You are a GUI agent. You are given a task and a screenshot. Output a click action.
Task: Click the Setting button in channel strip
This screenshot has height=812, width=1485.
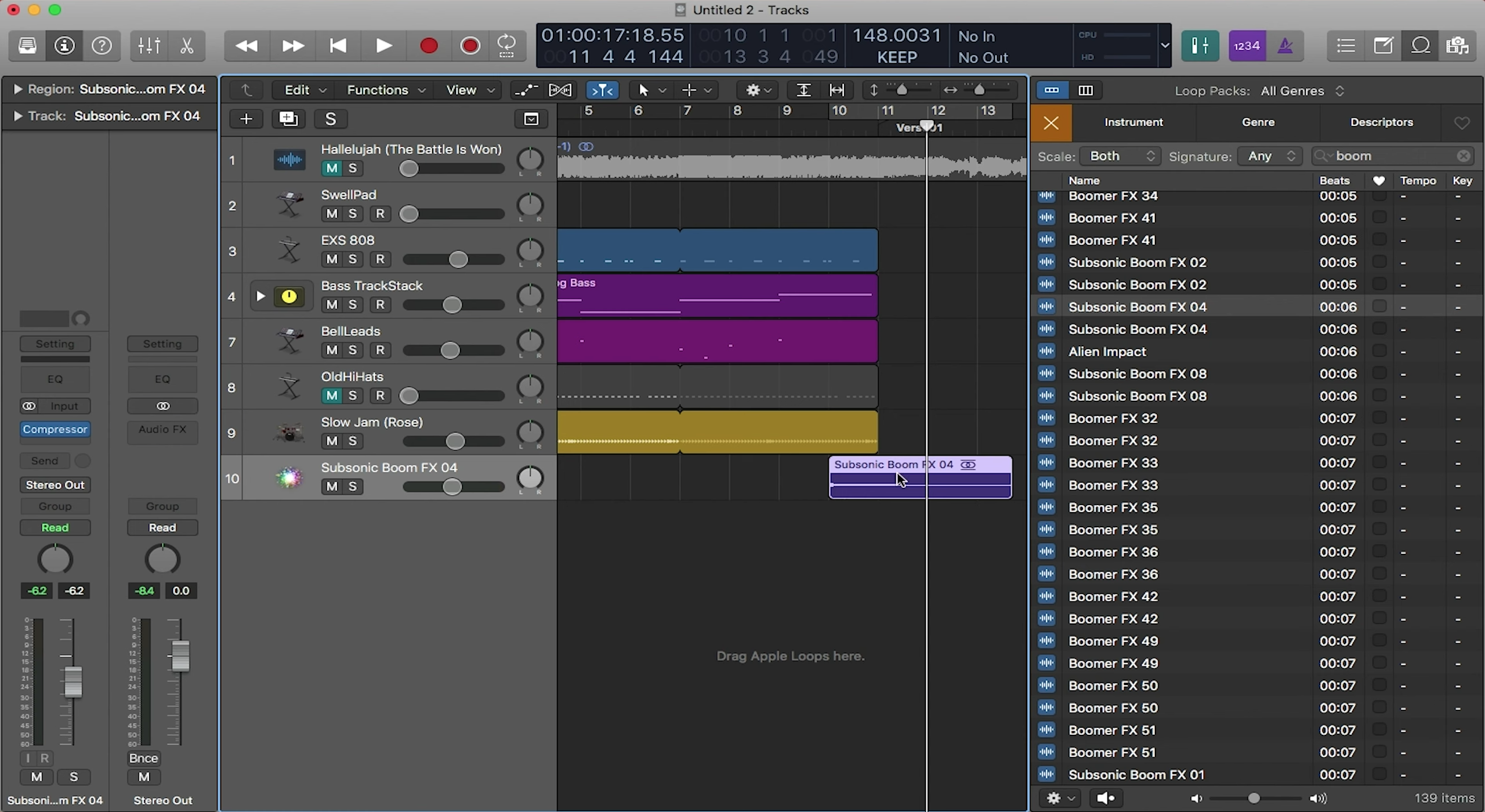click(55, 344)
